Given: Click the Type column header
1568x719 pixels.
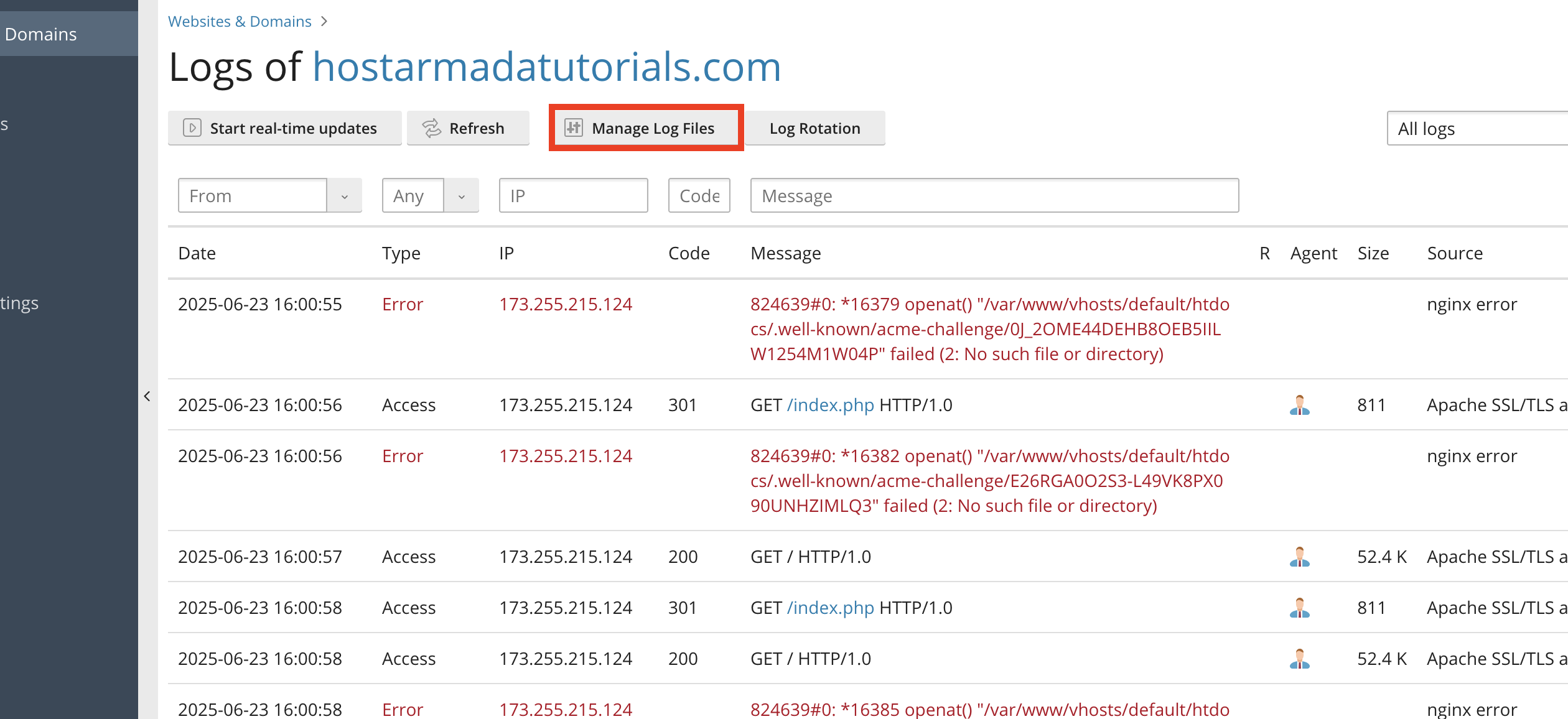Looking at the screenshot, I should (401, 253).
